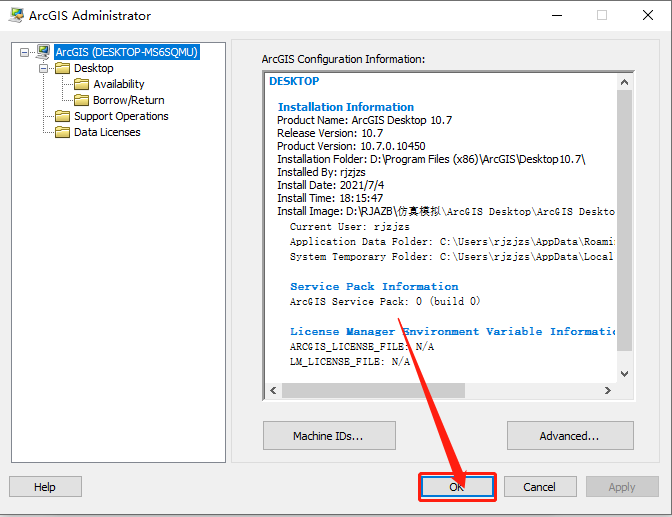Open the Machine IDs... dialog

pos(329,436)
